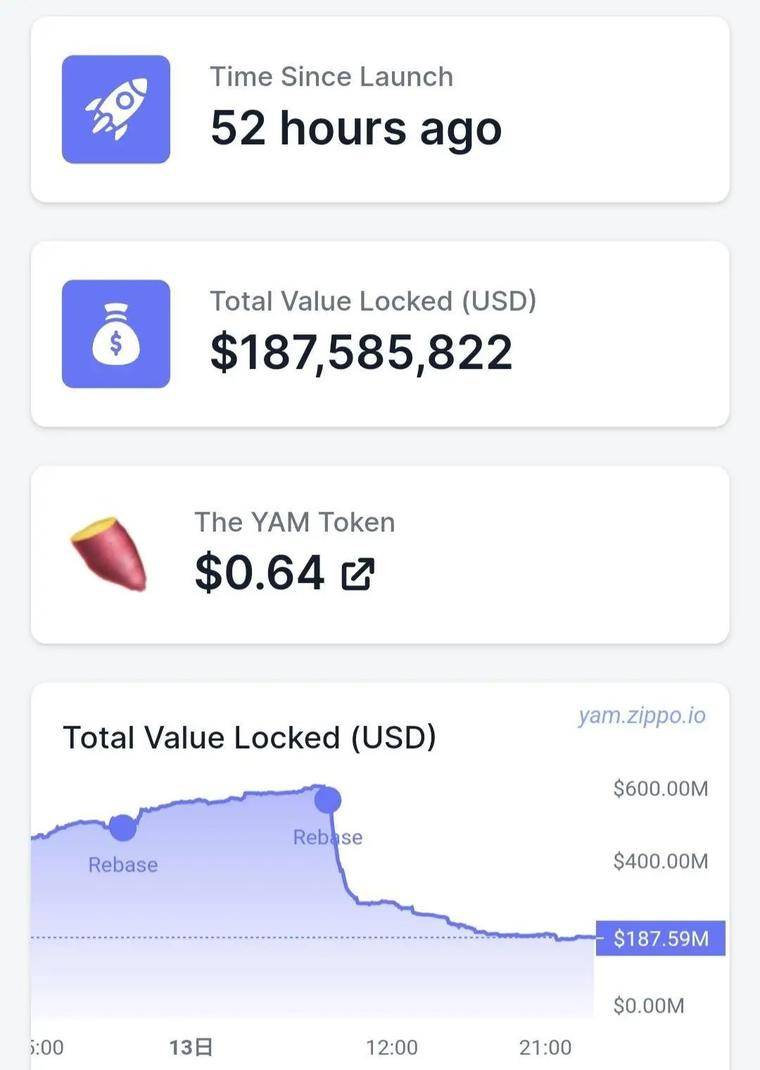Viewport: 760px width, 1070px height.
Task: Click the "Time Since Launch" label
Action: click(x=331, y=77)
